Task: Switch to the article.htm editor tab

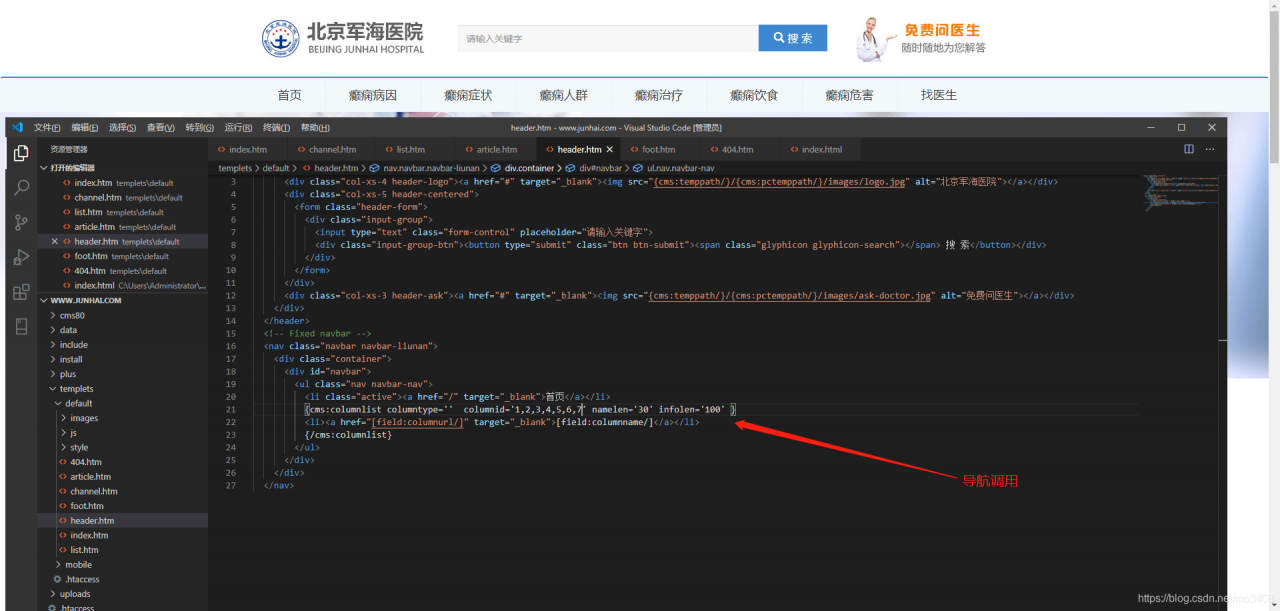Action: point(496,149)
